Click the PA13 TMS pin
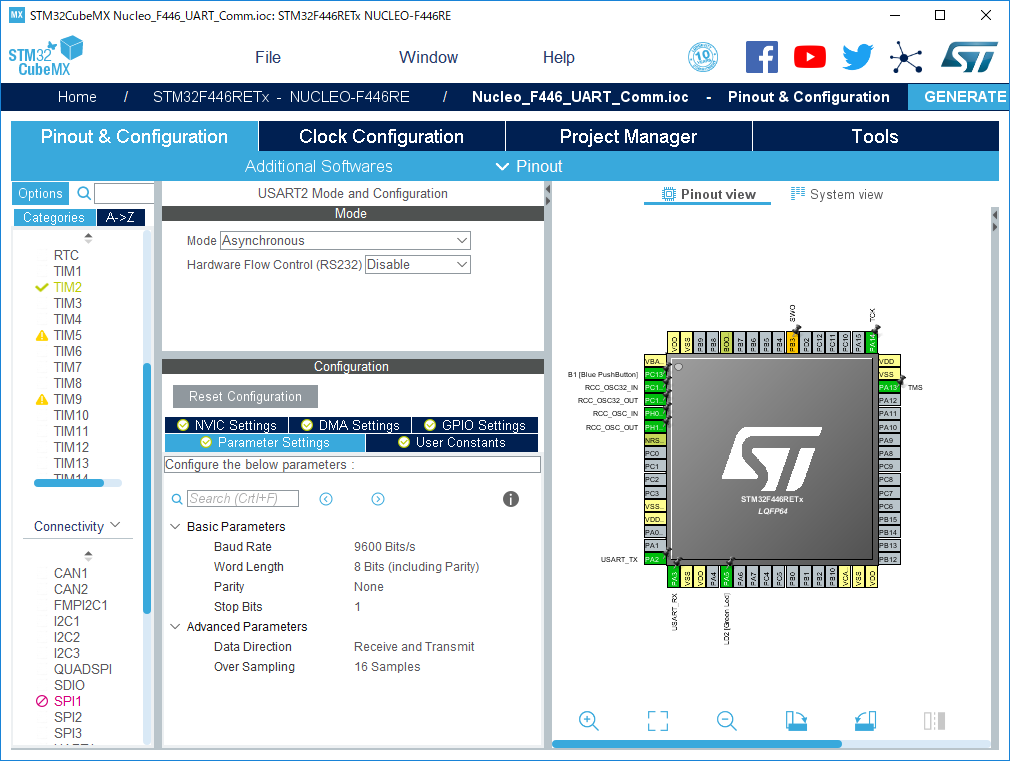This screenshot has width=1010, height=761. coord(889,387)
